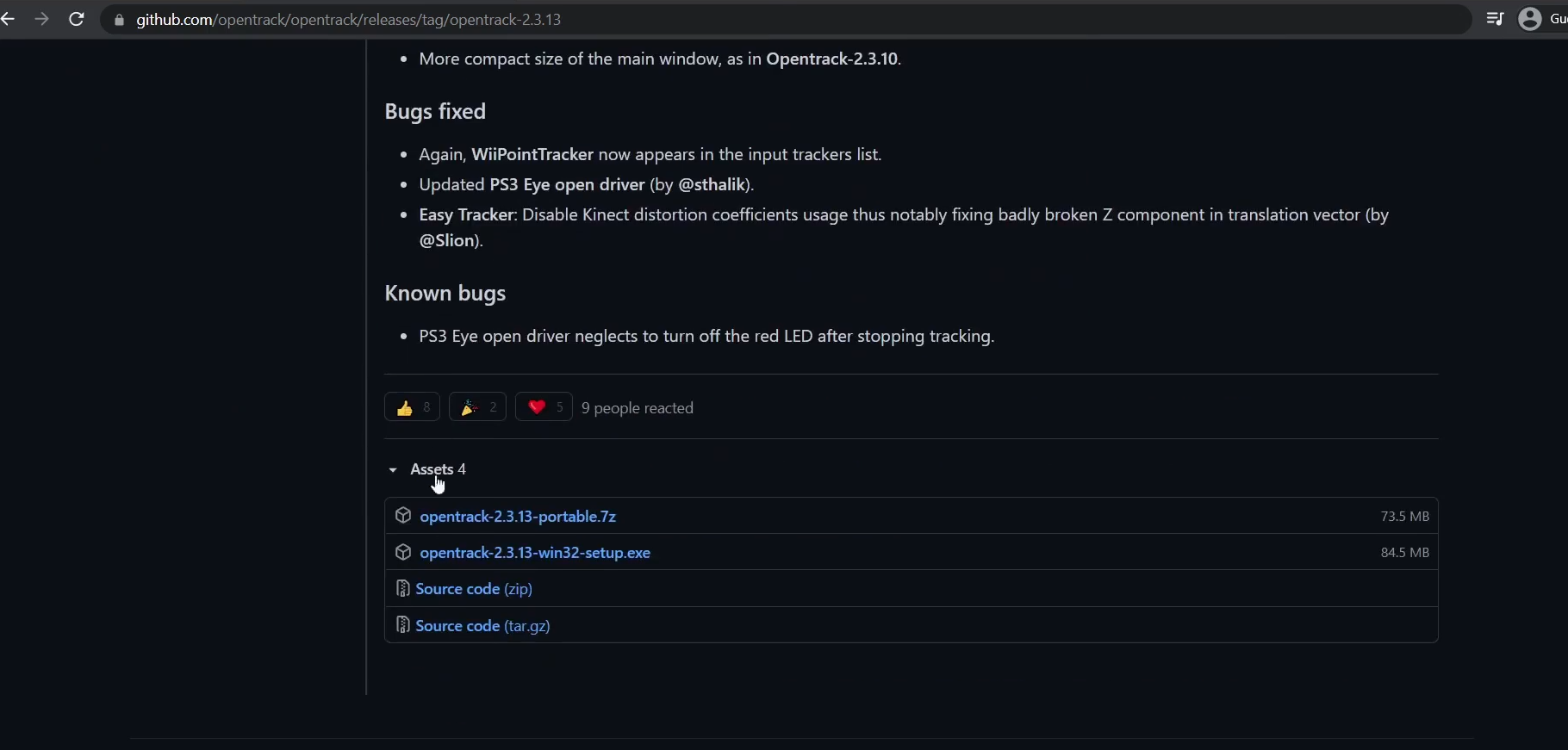Open the guest profile avatar menu
Image resolution: width=1568 pixels, height=750 pixels.
click(1530, 19)
